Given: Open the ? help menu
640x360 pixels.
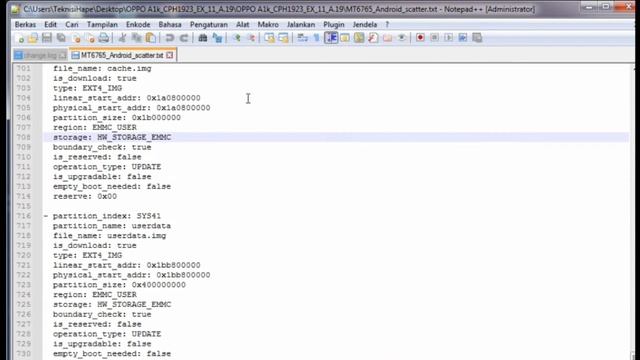Looking at the screenshot, I should click(387, 24).
